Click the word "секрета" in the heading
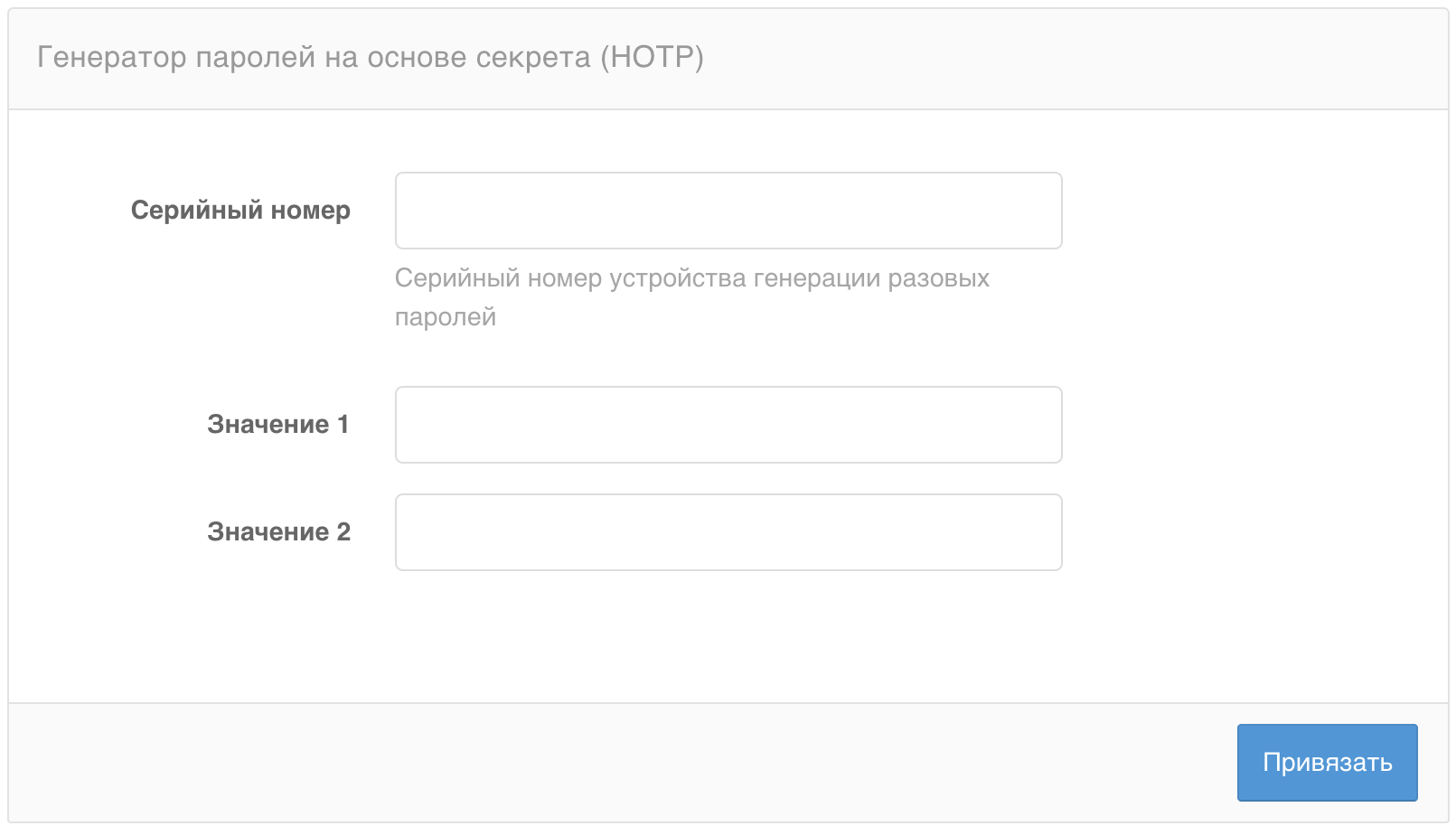The height and width of the screenshot is (826, 1456). 533,58
